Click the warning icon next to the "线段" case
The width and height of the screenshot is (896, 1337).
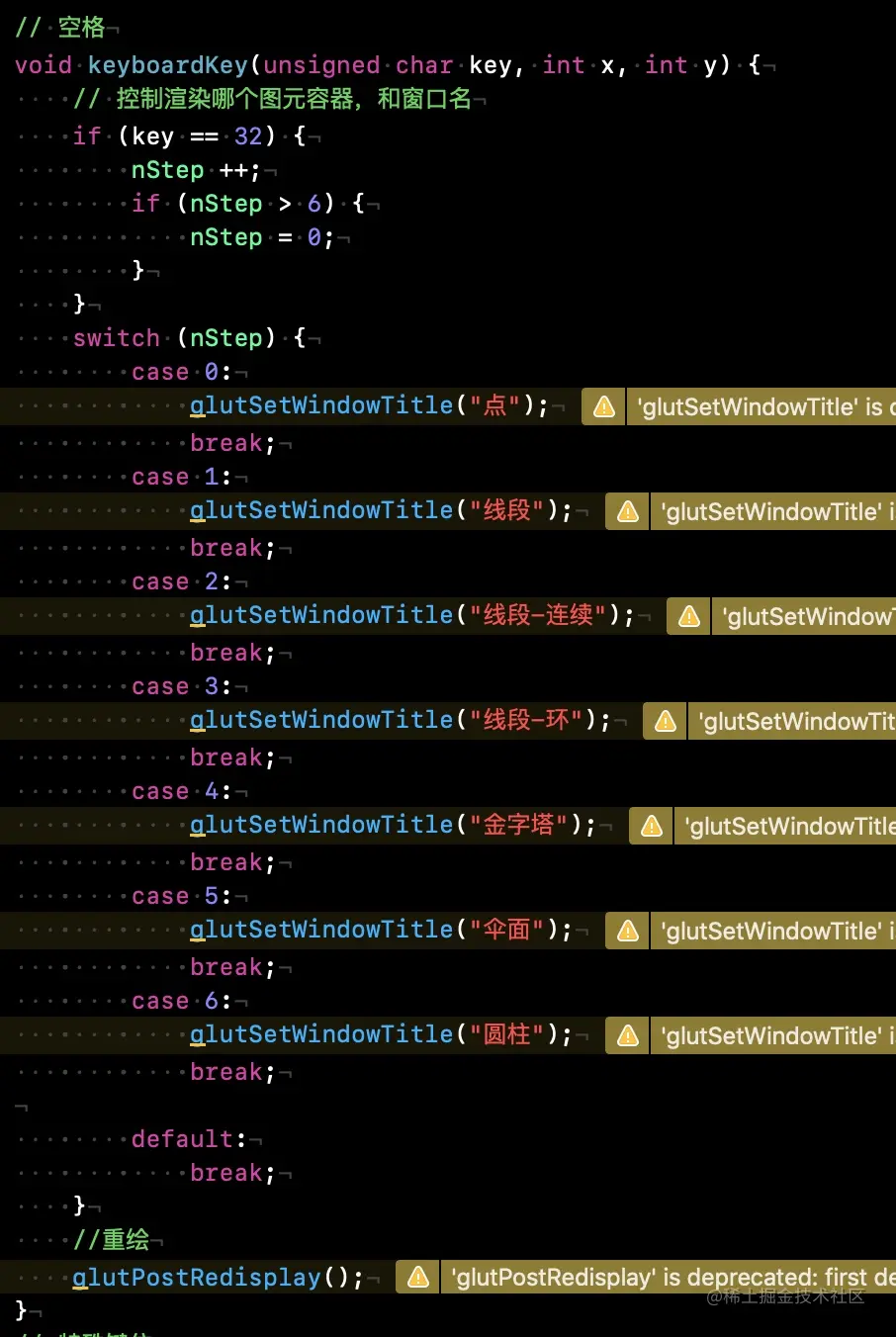tap(626, 511)
